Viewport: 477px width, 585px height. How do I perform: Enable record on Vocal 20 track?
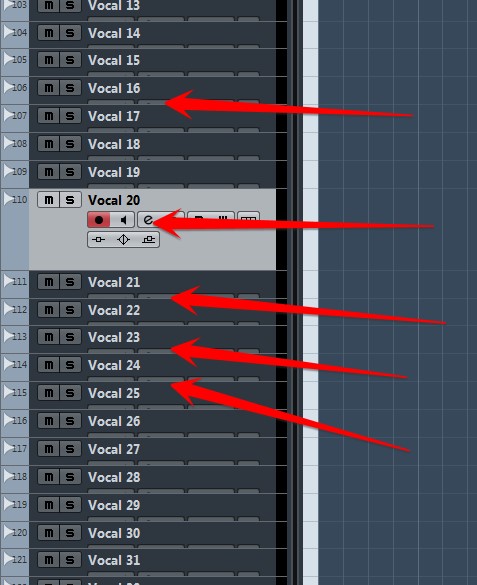tap(98, 219)
